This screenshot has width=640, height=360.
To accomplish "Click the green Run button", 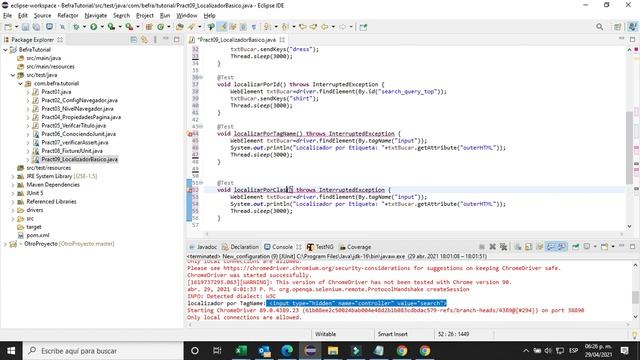I will (93, 27).
